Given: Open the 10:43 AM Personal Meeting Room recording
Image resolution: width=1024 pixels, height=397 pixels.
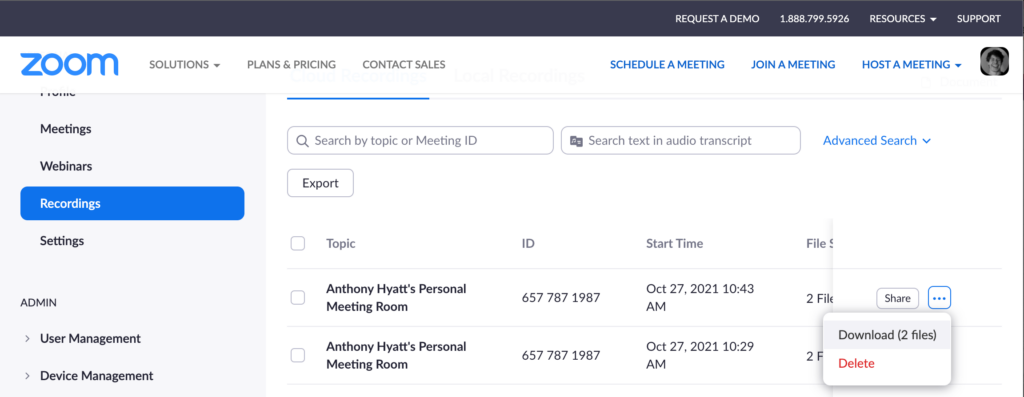Looking at the screenshot, I should point(396,298).
